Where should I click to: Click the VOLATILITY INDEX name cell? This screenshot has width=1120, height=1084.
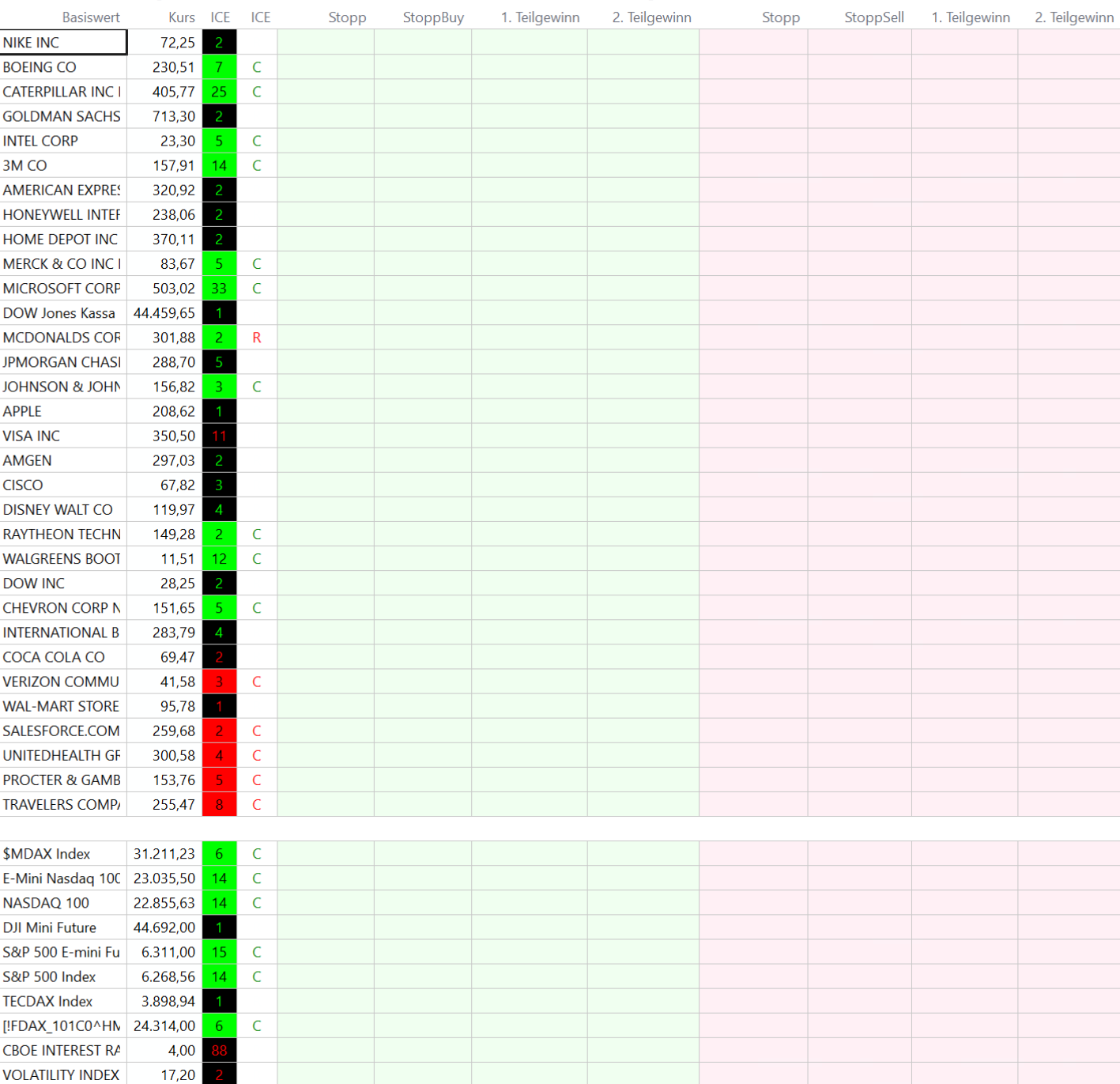click(x=63, y=1075)
